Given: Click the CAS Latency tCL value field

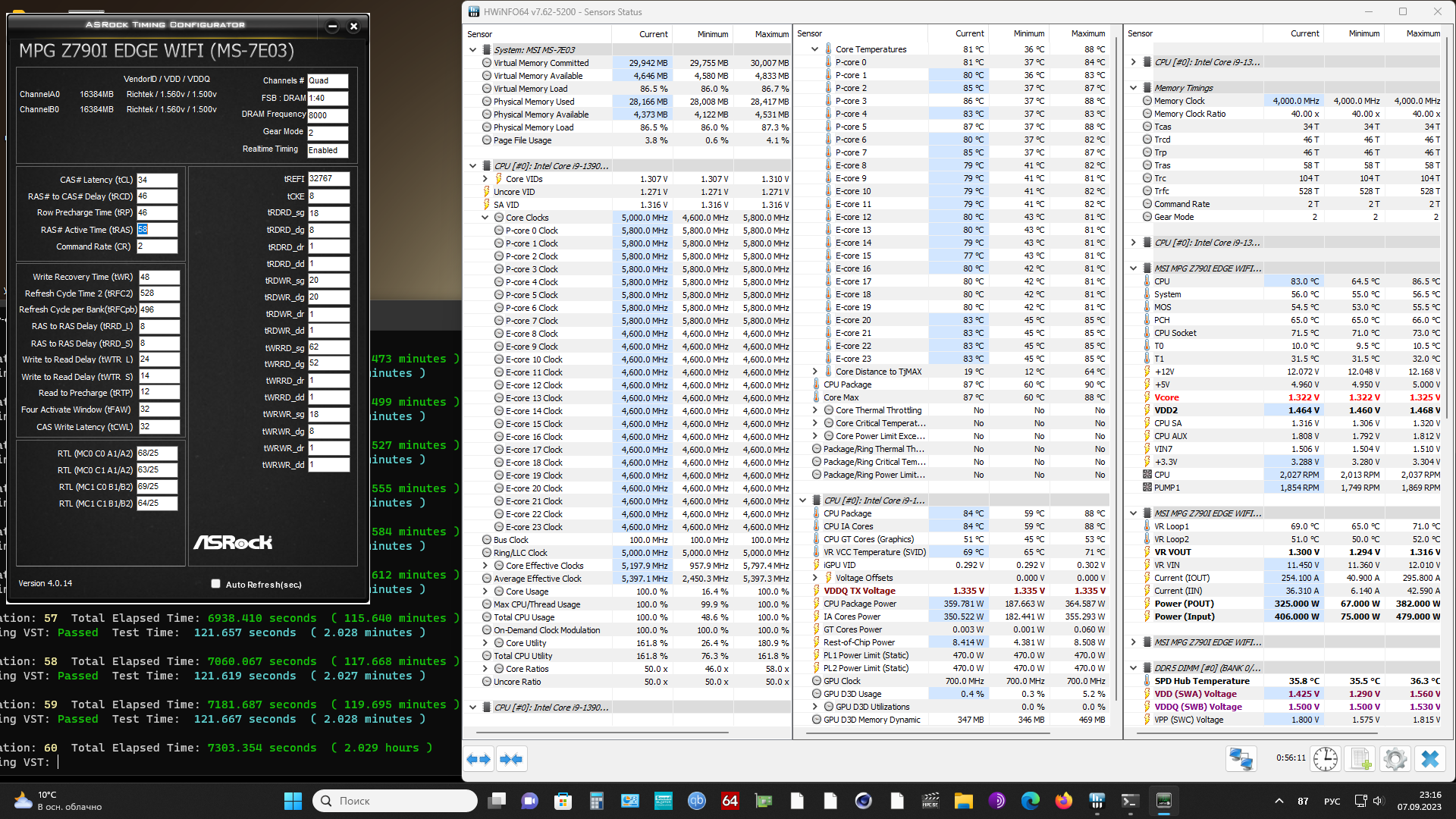Looking at the screenshot, I should point(157,180).
